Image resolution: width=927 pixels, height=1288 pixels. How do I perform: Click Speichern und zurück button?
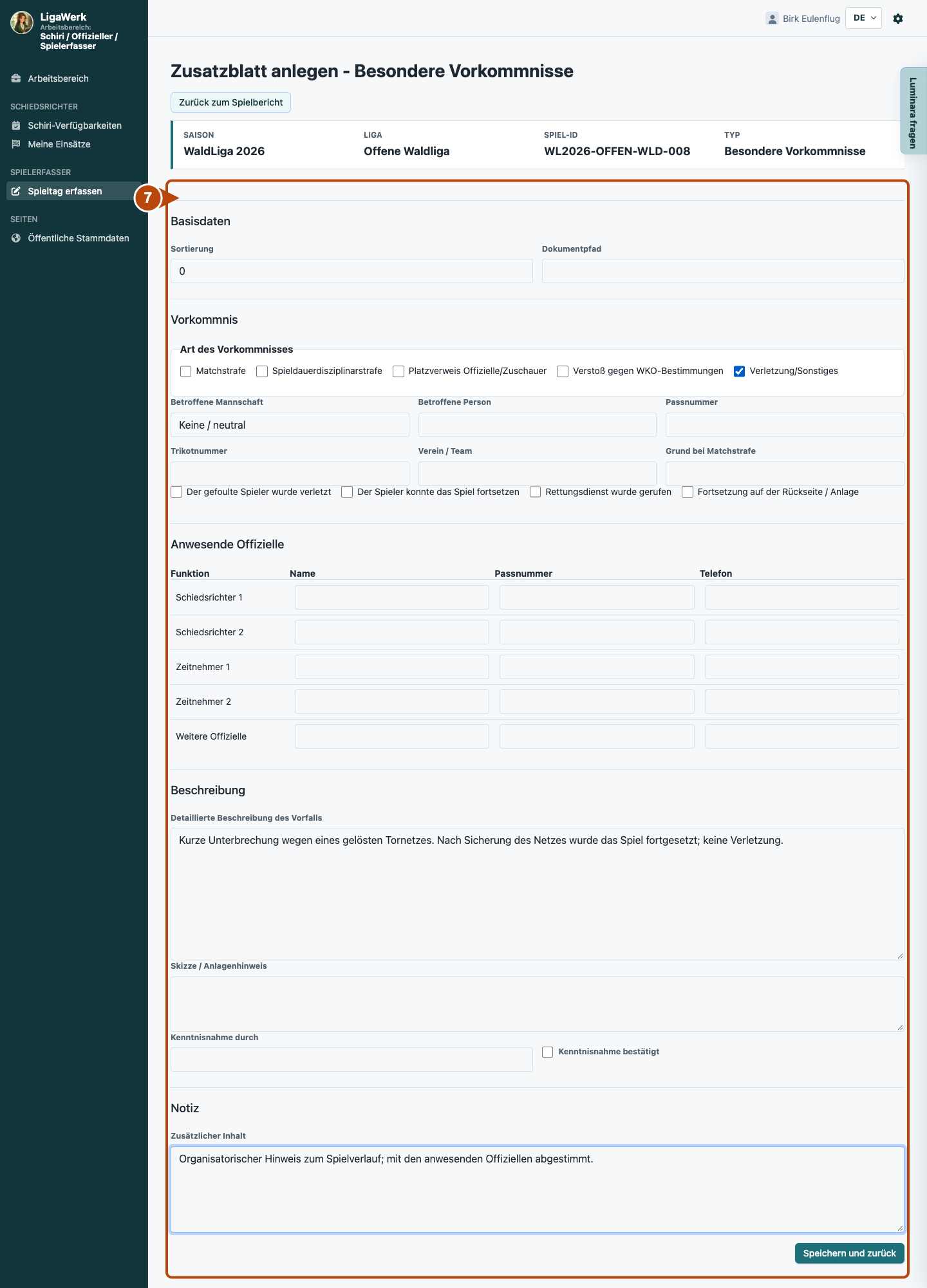pos(849,1253)
